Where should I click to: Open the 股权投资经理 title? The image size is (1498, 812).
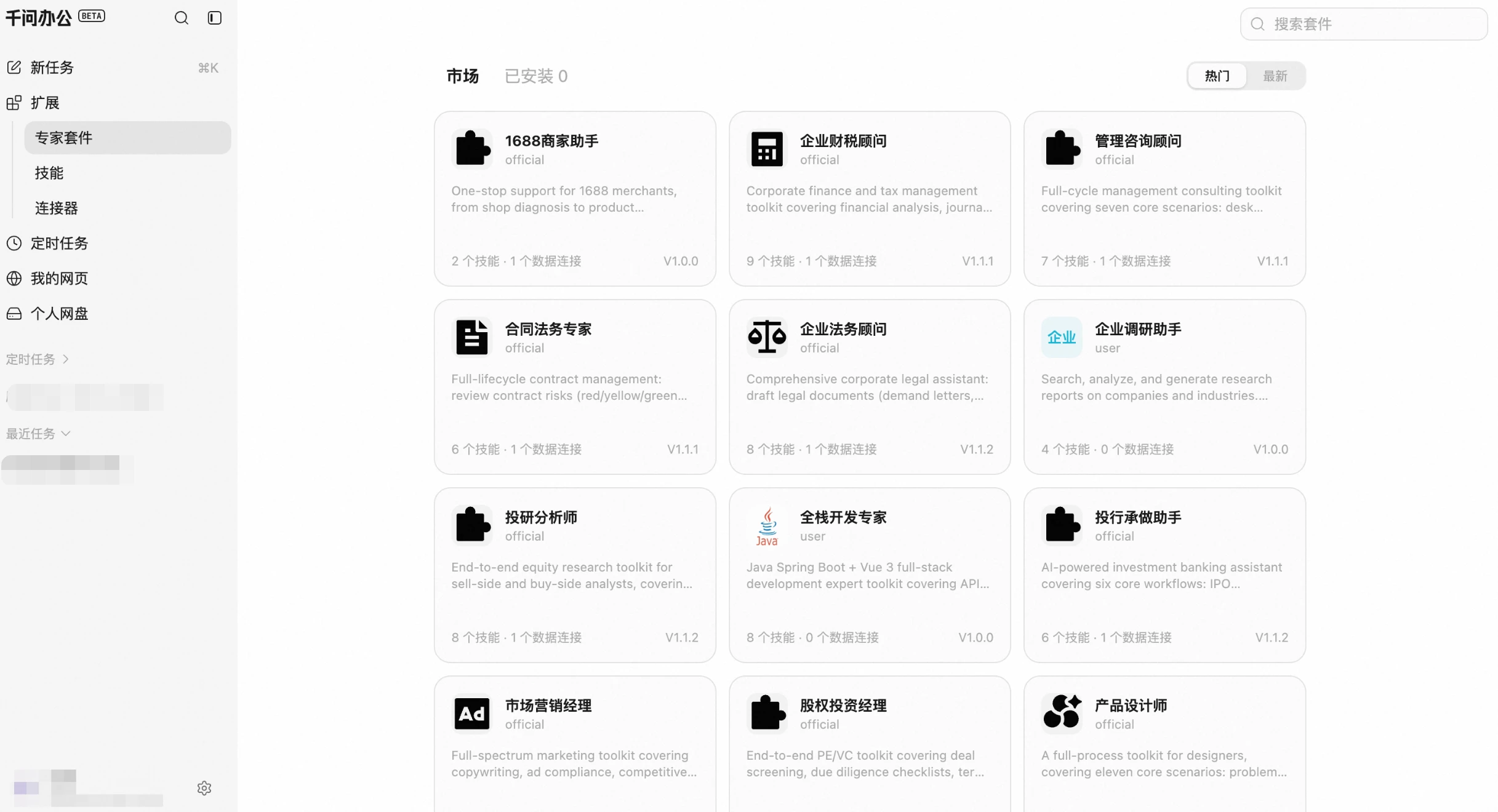pyautogui.click(x=843, y=706)
